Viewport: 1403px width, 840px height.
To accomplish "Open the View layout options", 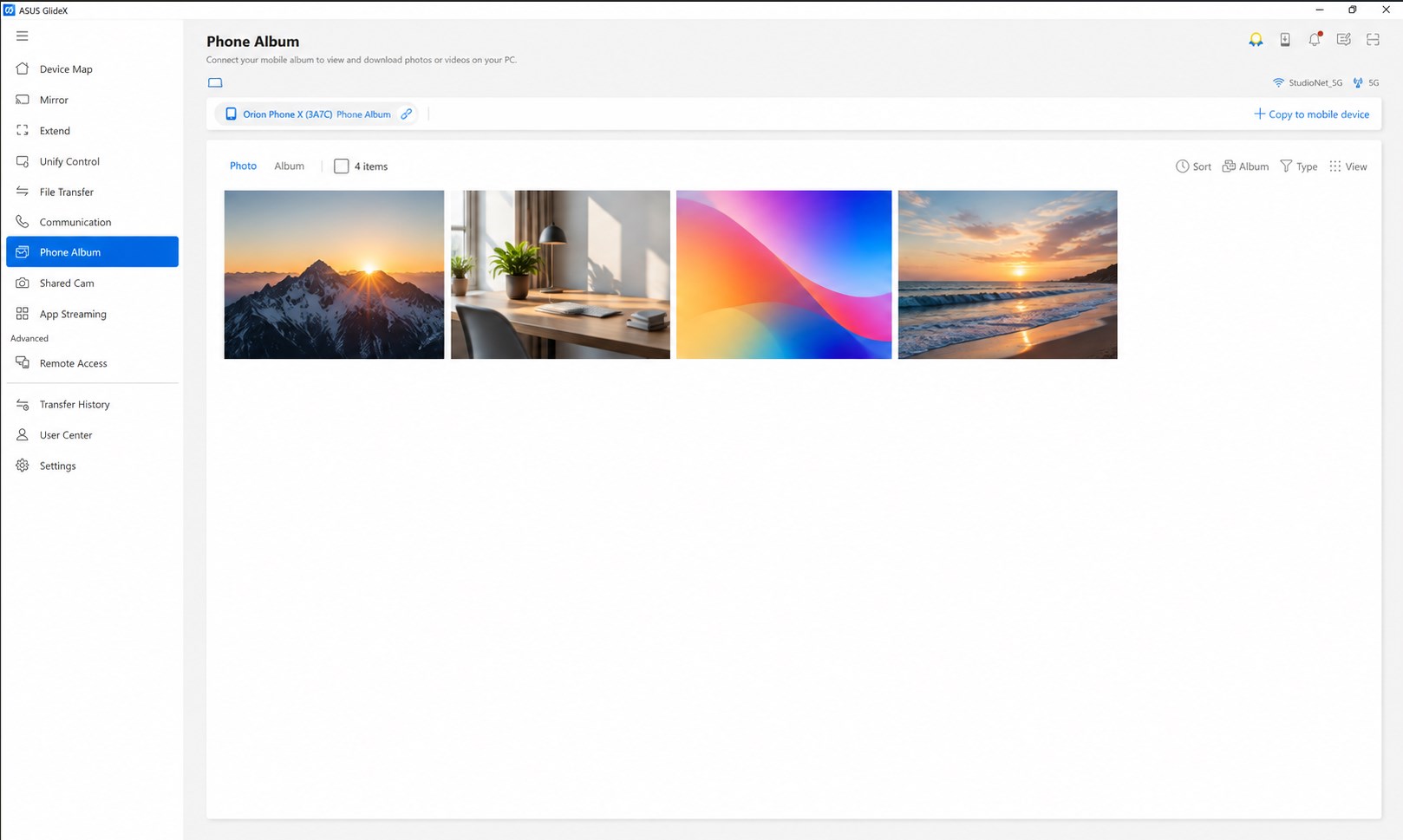I will (x=1348, y=166).
